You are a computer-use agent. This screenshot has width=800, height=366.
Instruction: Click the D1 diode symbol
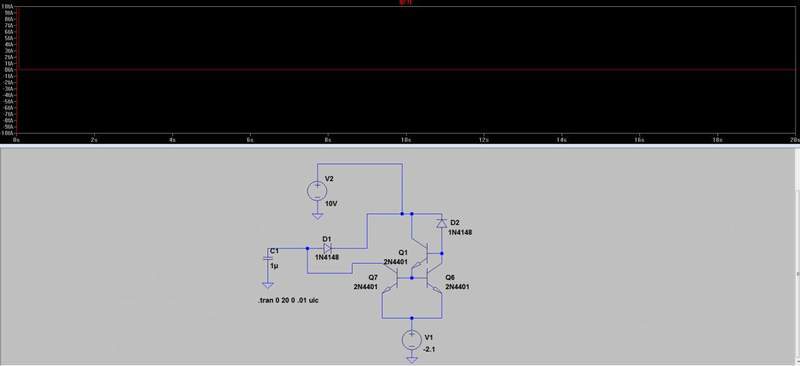pos(328,248)
